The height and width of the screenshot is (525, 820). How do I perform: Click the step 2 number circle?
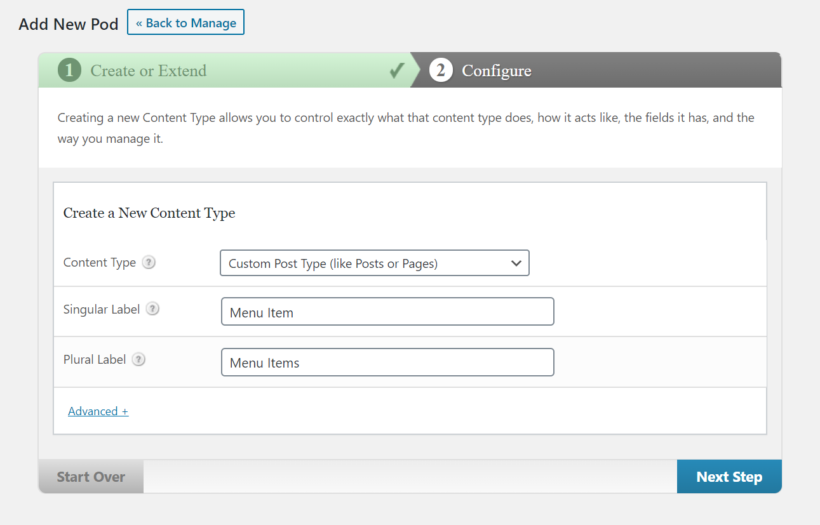[x=441, y=70]
